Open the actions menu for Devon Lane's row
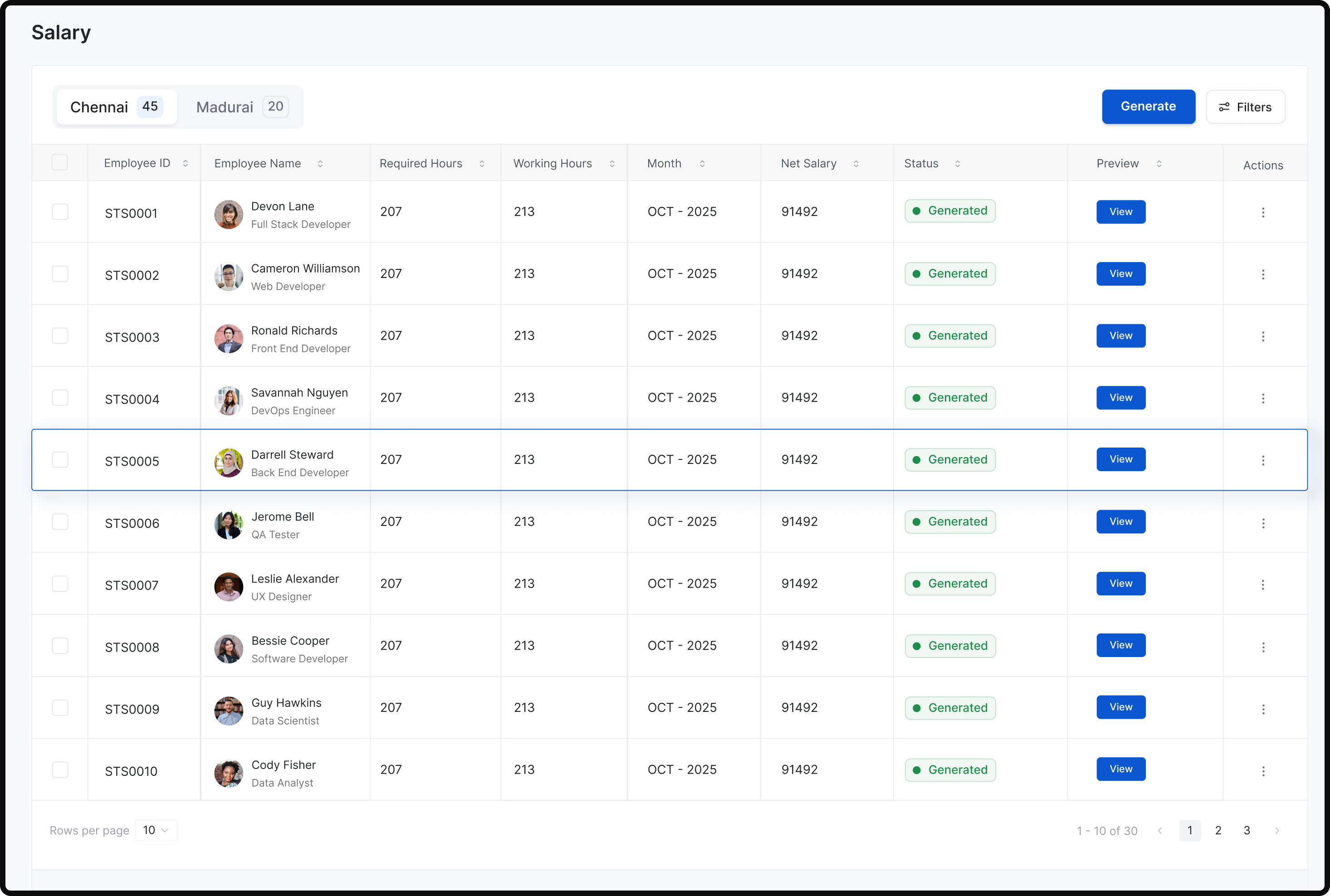The width and height of the screenshot is (1330, 896). pos(1263,212)
